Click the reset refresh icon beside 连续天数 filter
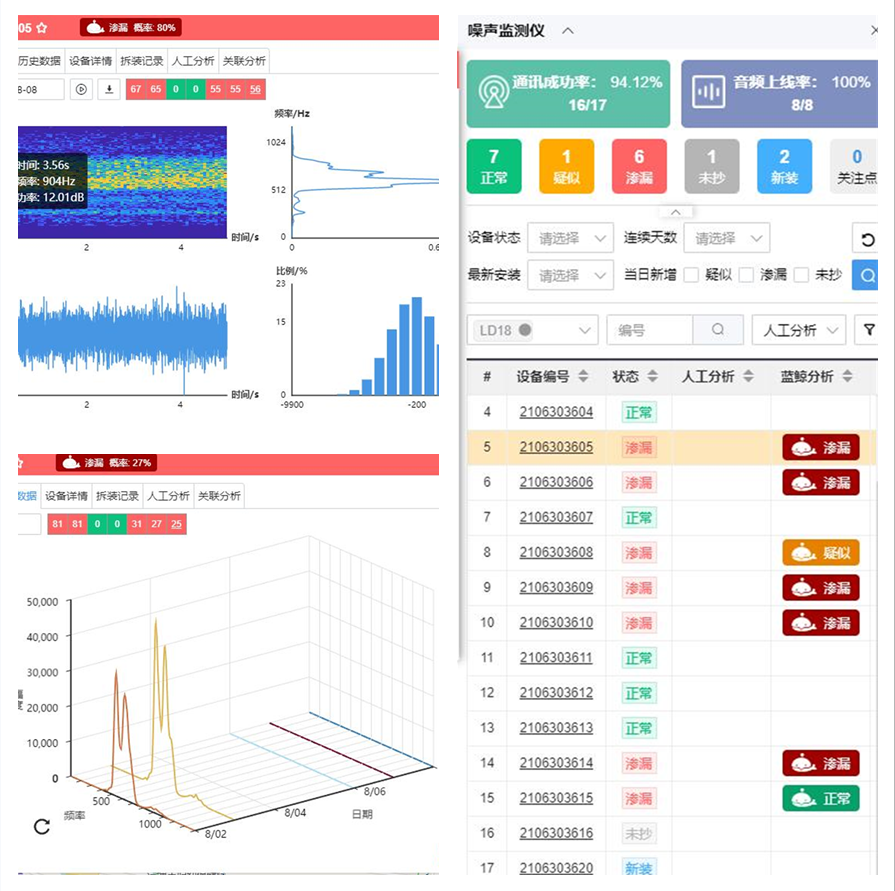The width and height of the screenshot is (895, 891). click(867, 239)
